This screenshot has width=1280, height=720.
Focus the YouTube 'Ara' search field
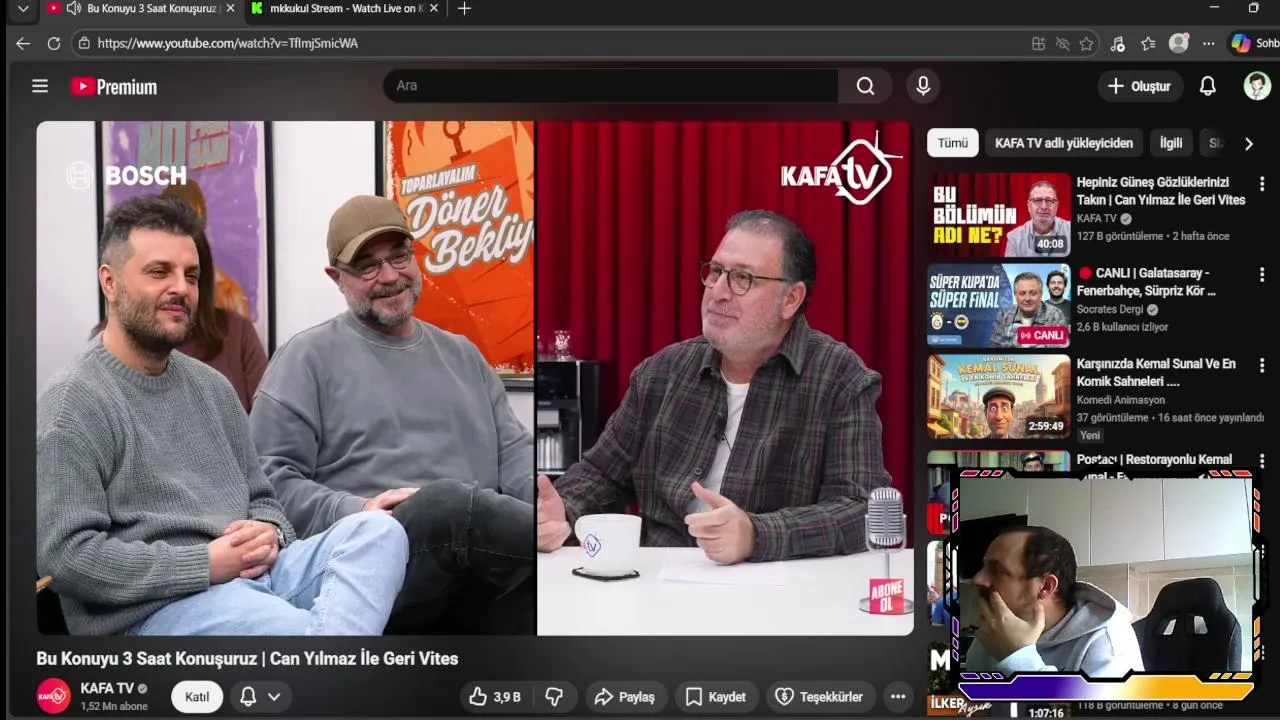pyautogui.click(x=610, y=86)
